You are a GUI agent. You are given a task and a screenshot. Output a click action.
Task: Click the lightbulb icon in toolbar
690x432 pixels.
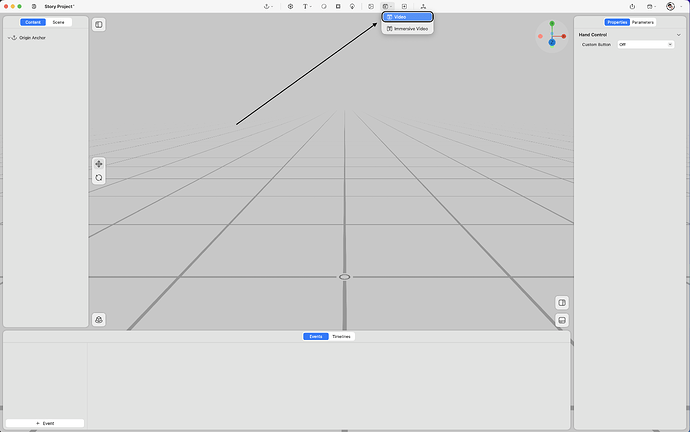coord(352,7)
